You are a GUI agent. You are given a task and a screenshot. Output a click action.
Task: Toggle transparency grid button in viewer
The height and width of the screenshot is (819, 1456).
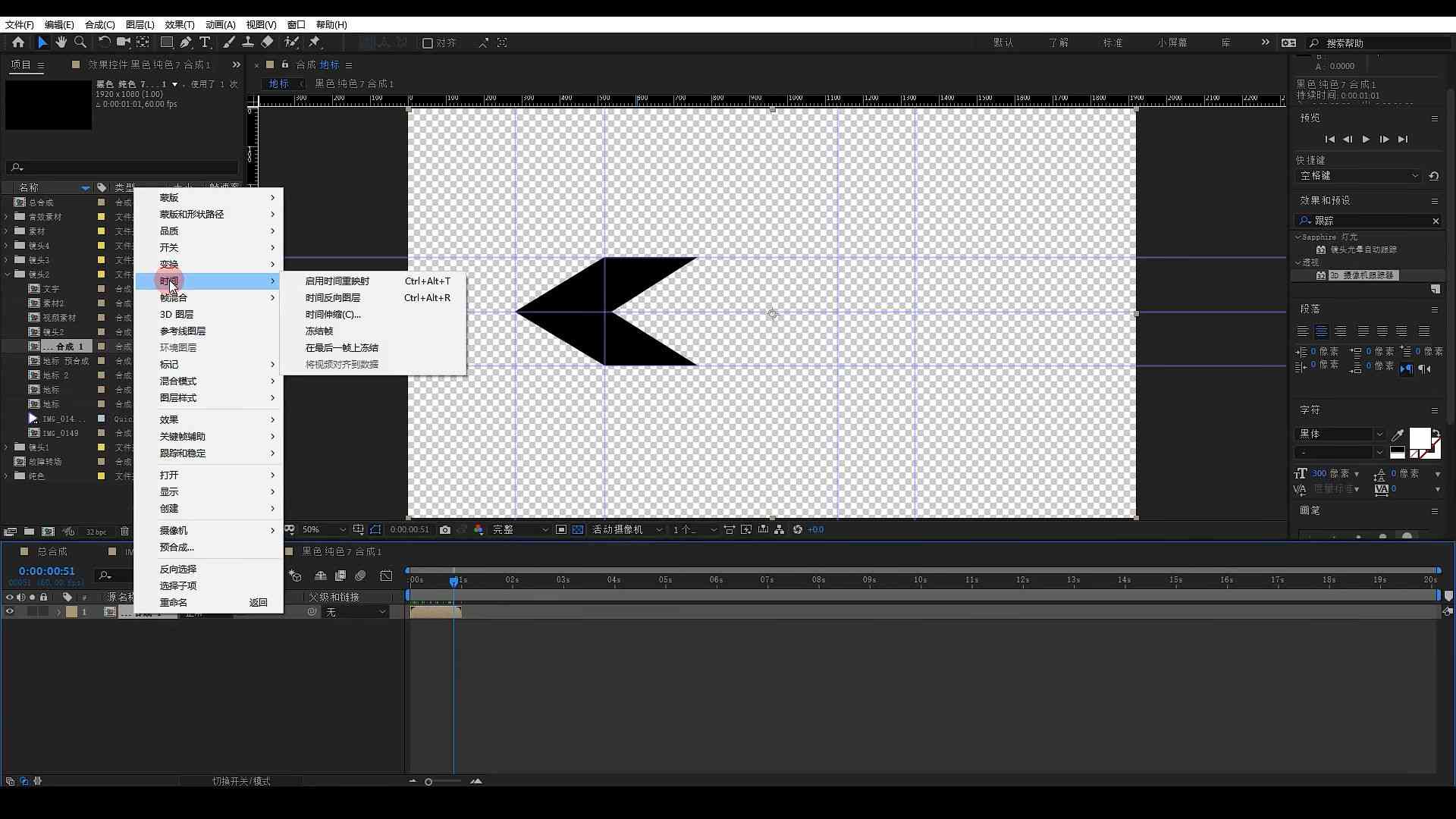click(x=578, y=529)
